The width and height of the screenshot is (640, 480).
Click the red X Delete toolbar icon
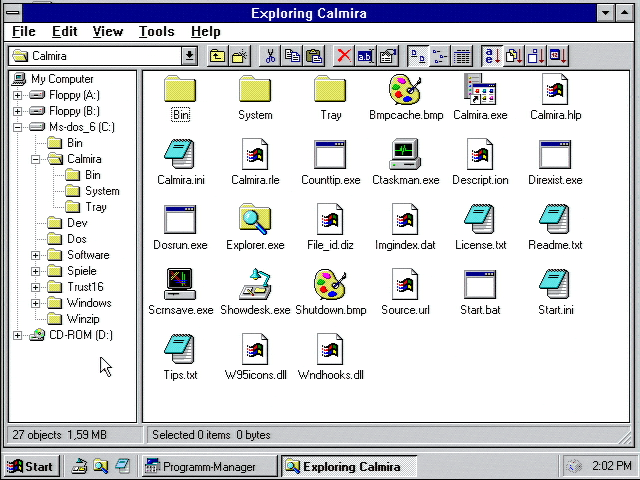coord(344,56)
